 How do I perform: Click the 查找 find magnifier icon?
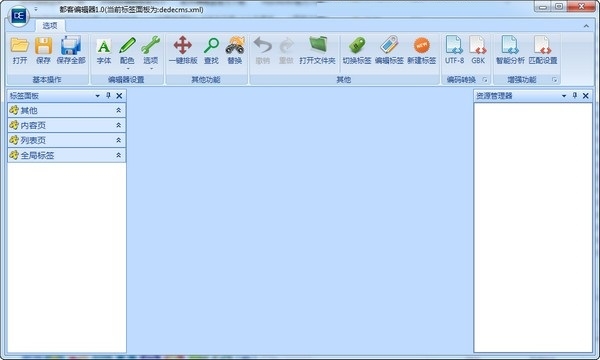point(211,46)
